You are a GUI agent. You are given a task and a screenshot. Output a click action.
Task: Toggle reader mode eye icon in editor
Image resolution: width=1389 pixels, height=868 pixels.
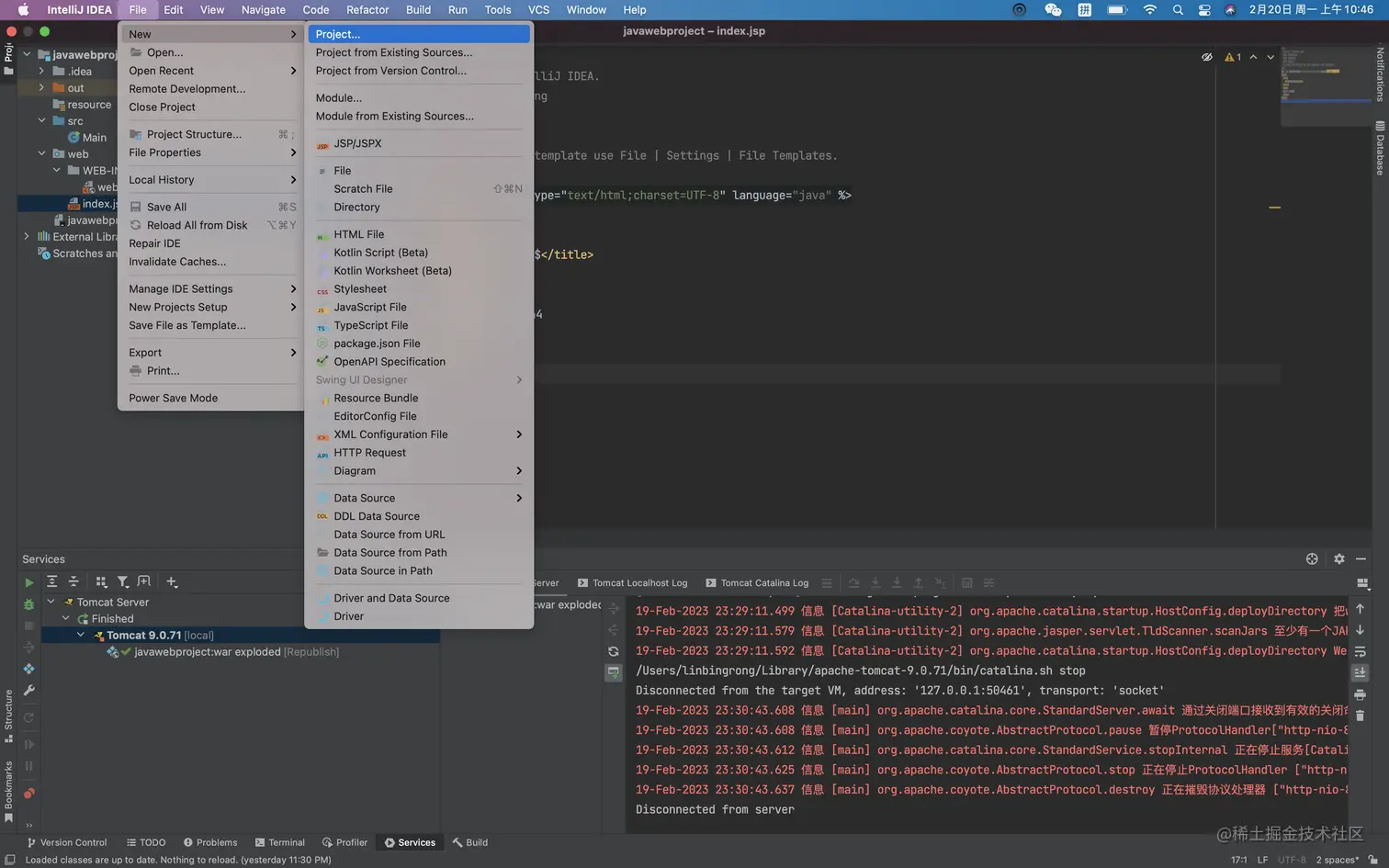pyautogui.click(x=1207, y=57)
